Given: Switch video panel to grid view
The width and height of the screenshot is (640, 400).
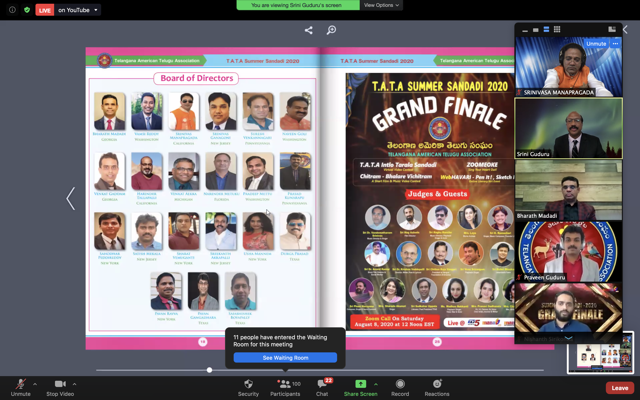Looking at the screenshot, I should tap(557, 29).
